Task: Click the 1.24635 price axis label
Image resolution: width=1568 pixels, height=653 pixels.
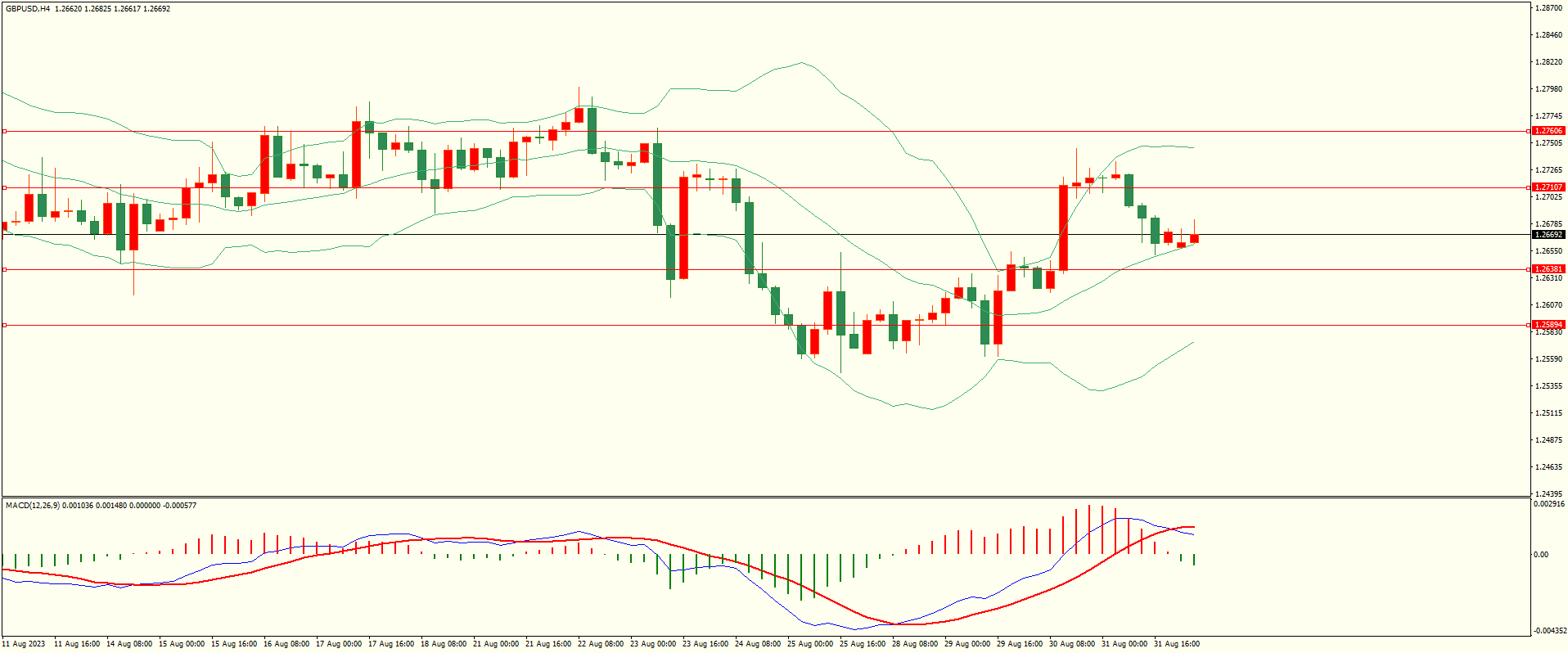Action: 1549,467
